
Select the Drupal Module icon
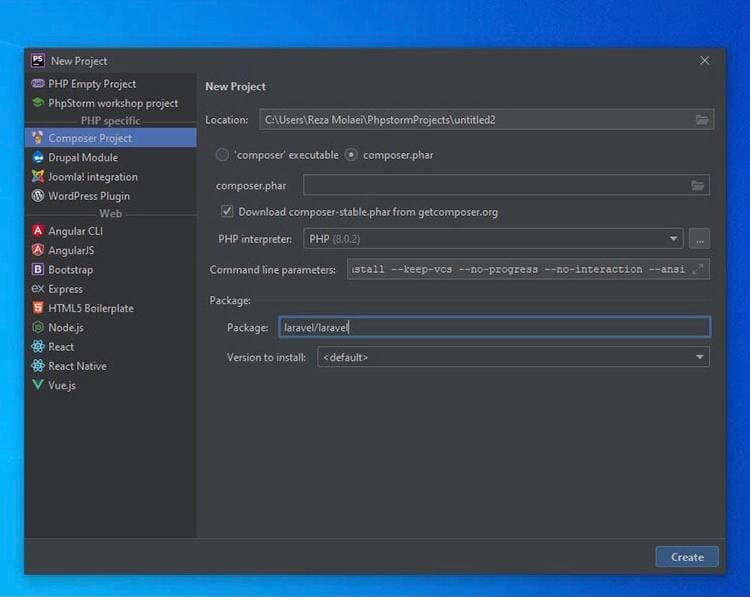tap(38, 157)
